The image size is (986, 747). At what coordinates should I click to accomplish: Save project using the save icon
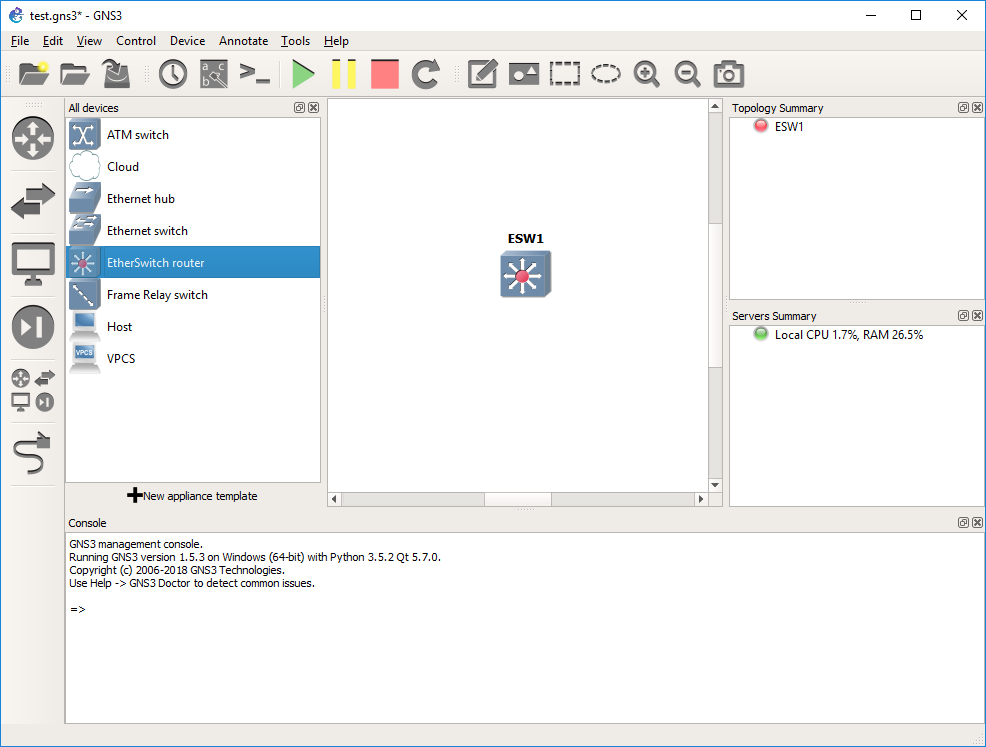click(116, 74)
